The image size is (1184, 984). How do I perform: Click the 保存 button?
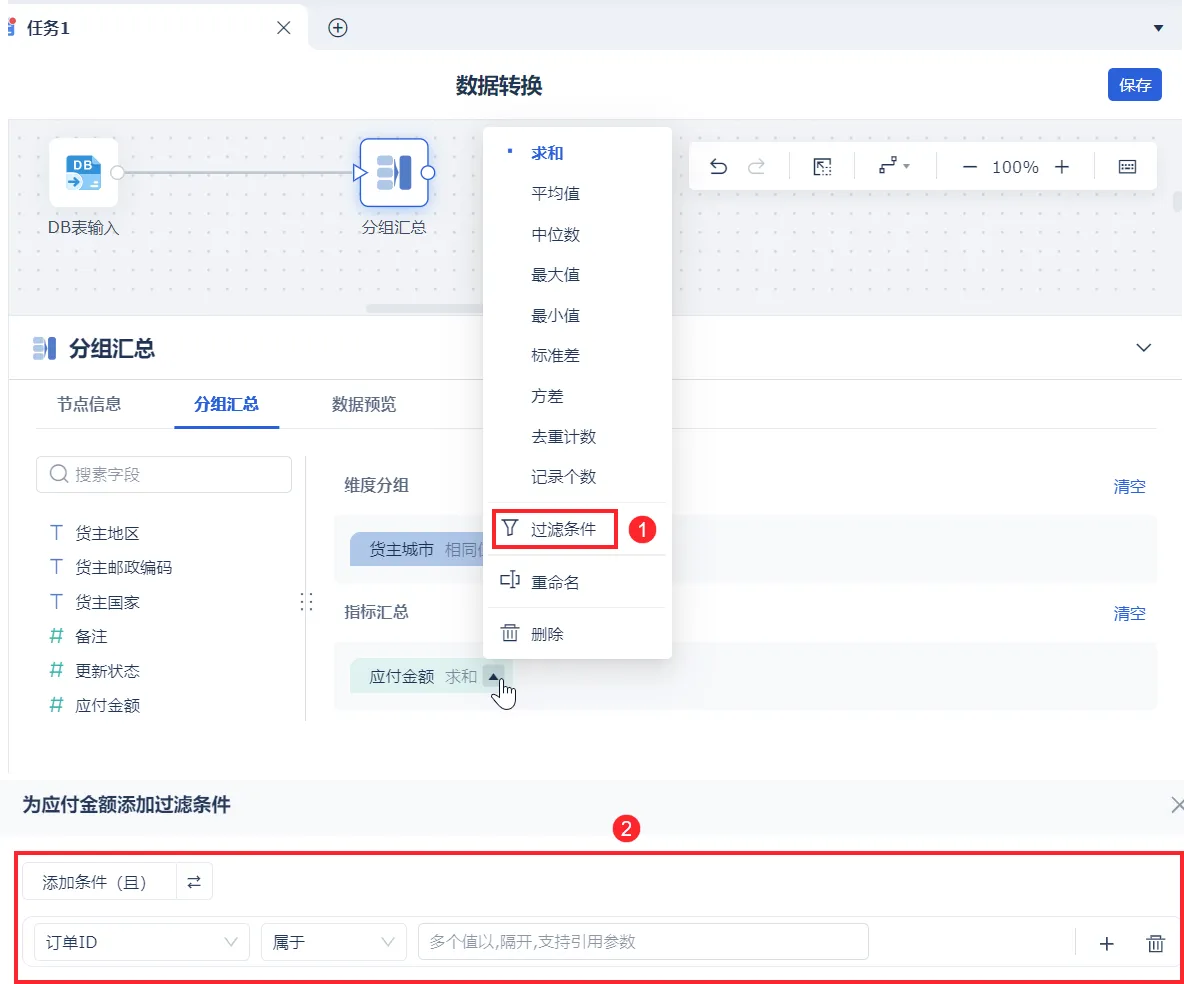point(1134,85)
